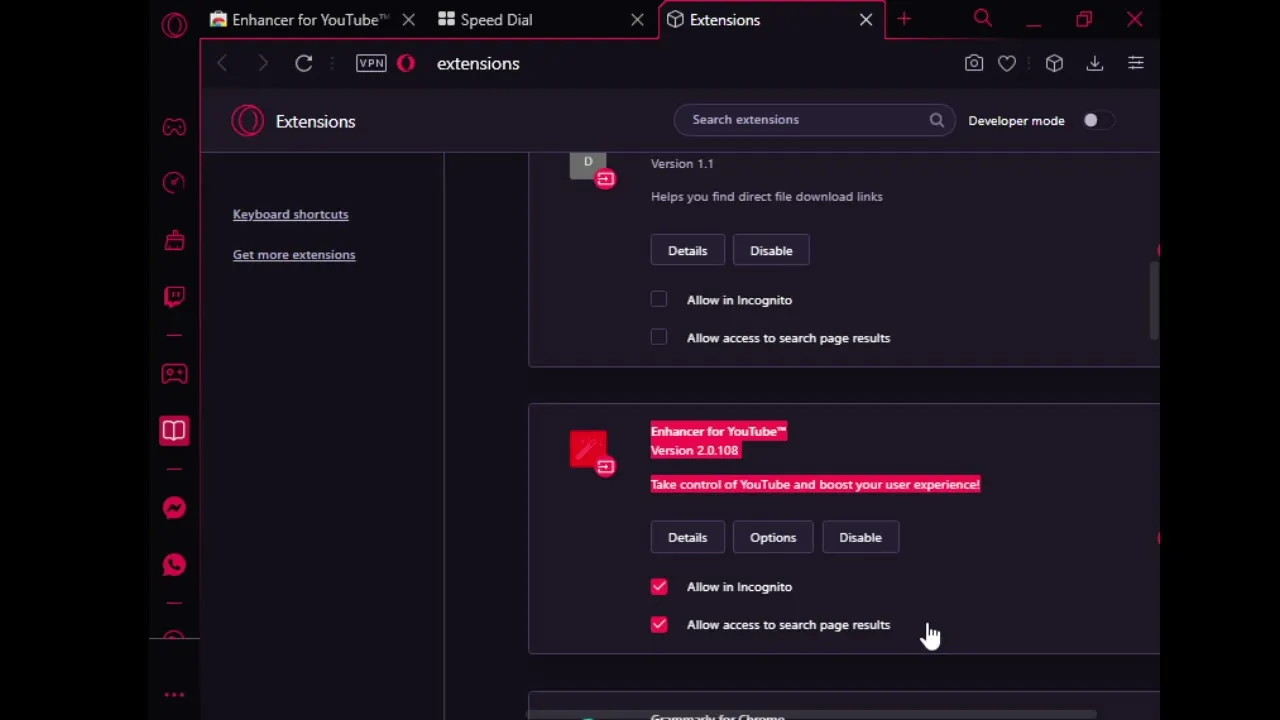The image size is (1280, 720).
Task: Check search page results access for download links extension
Action: click(659, 337)
